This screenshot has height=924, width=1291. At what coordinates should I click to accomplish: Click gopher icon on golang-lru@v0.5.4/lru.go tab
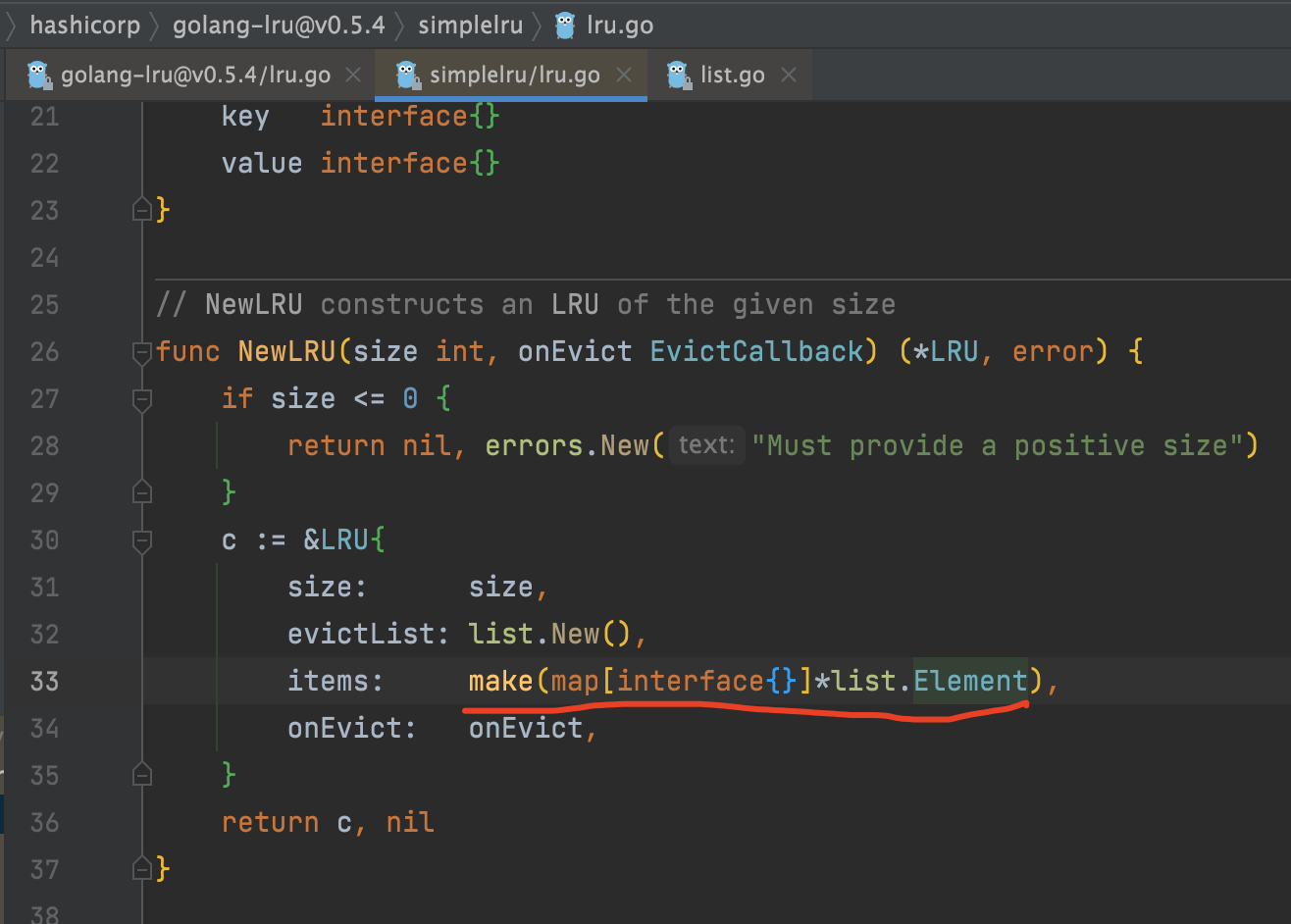[x=38, y=76]
